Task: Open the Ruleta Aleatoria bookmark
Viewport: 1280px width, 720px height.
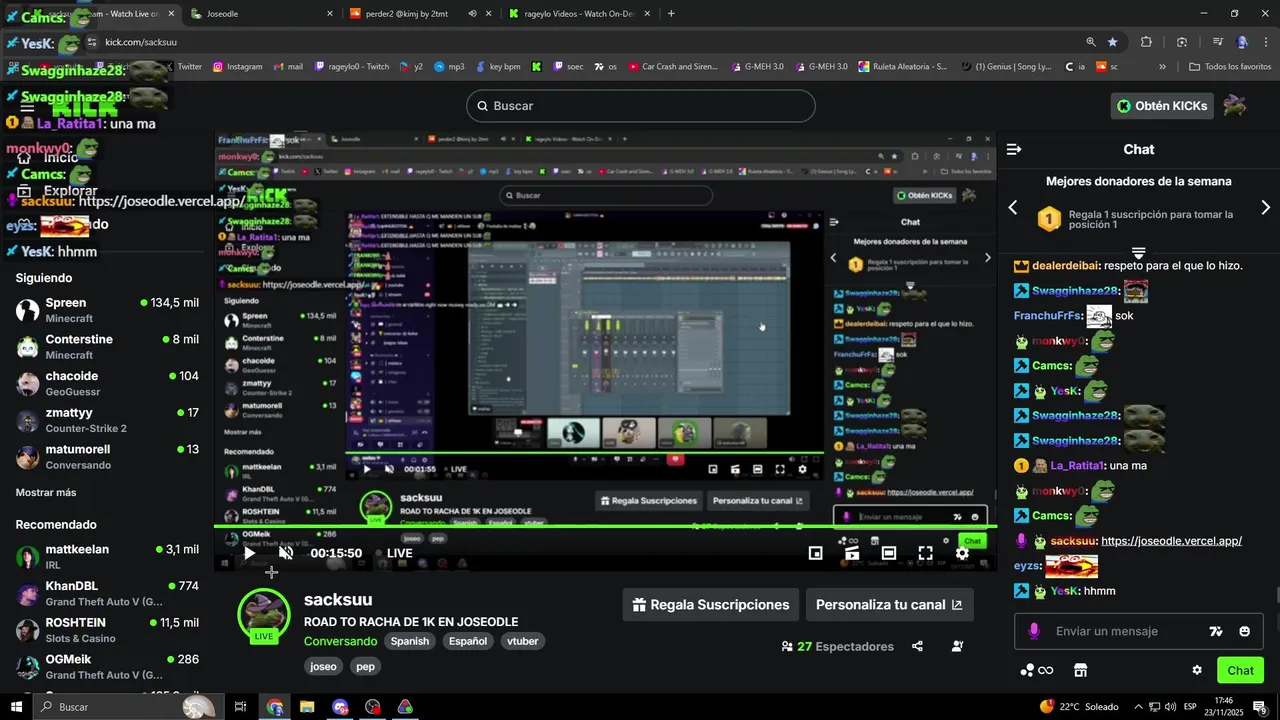Action: click(902, 67)
